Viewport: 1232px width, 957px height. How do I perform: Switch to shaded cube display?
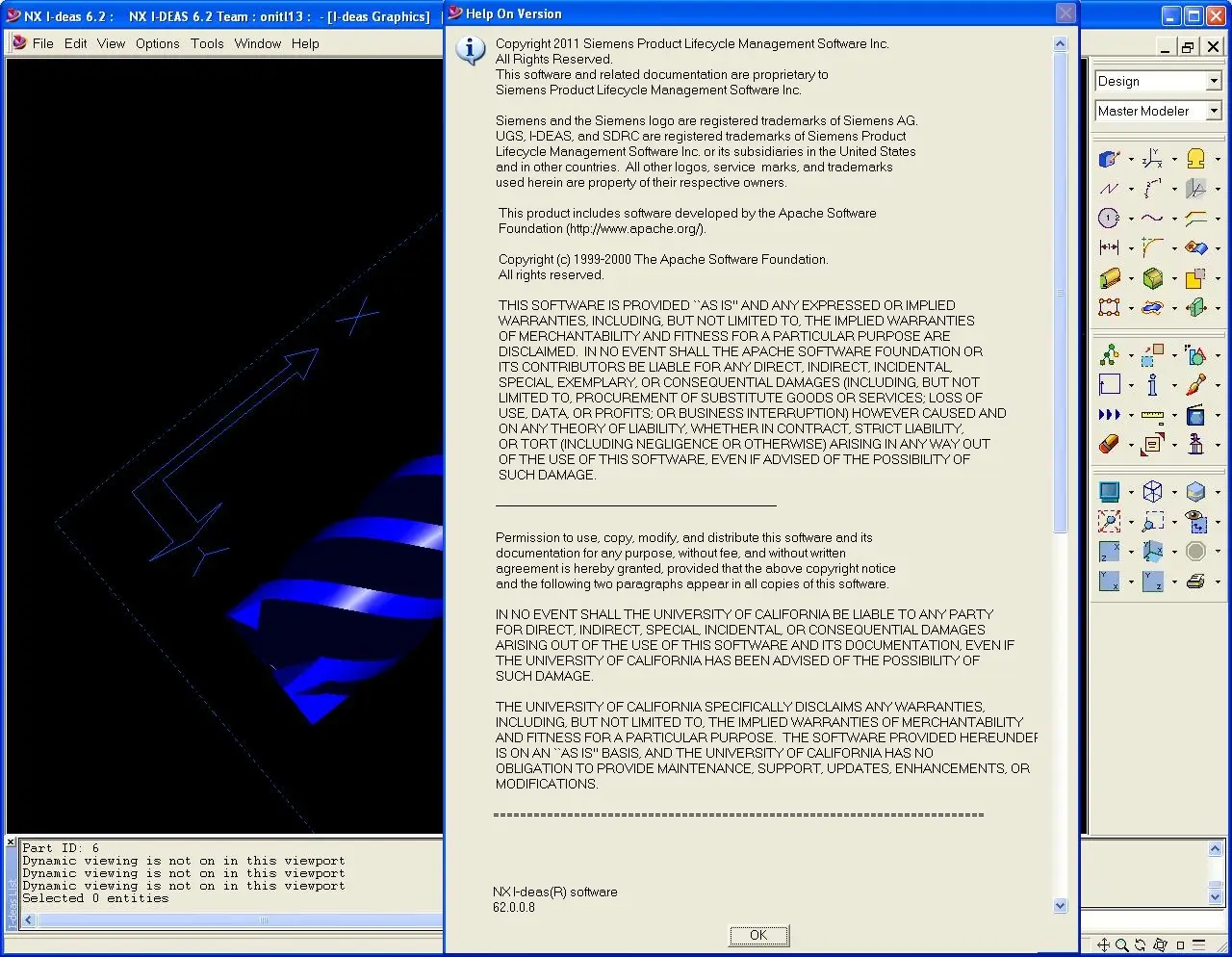1195,492
